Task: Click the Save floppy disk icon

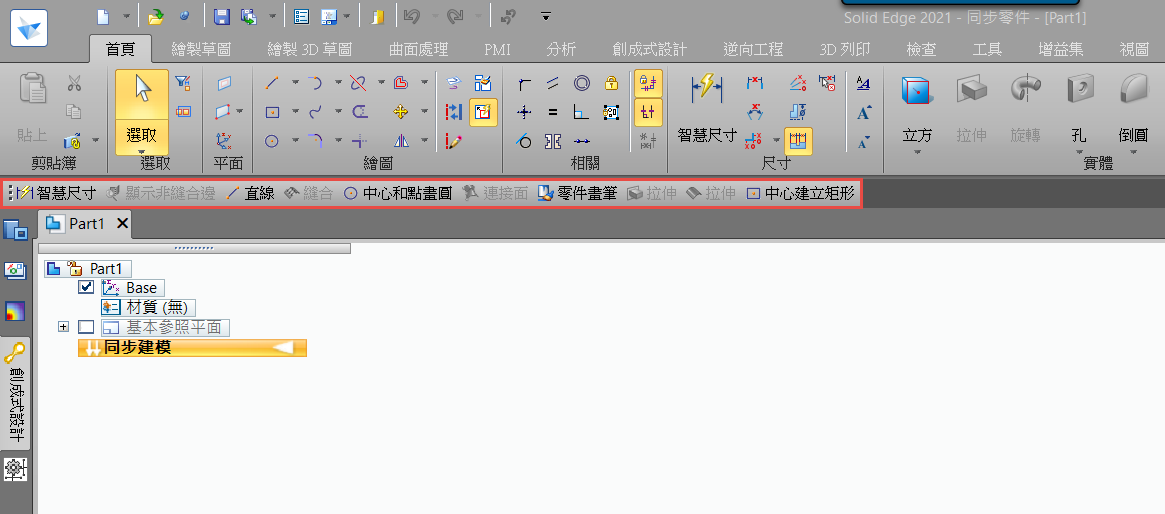Action: 221,15
